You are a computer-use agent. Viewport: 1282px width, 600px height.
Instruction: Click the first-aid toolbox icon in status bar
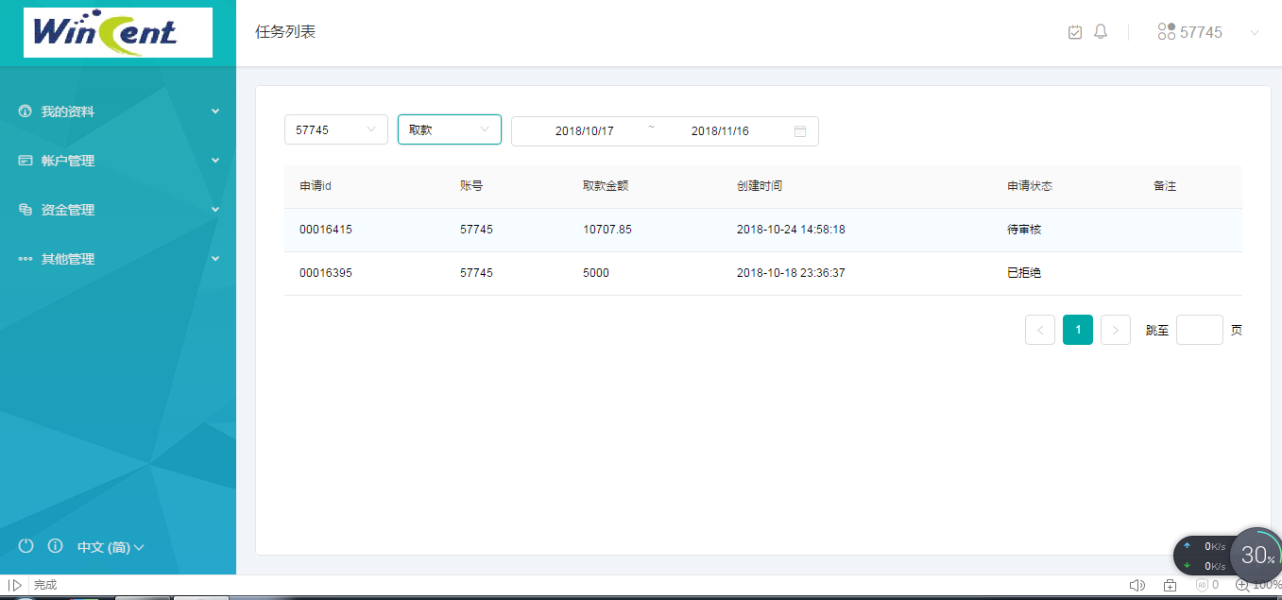1170,585
